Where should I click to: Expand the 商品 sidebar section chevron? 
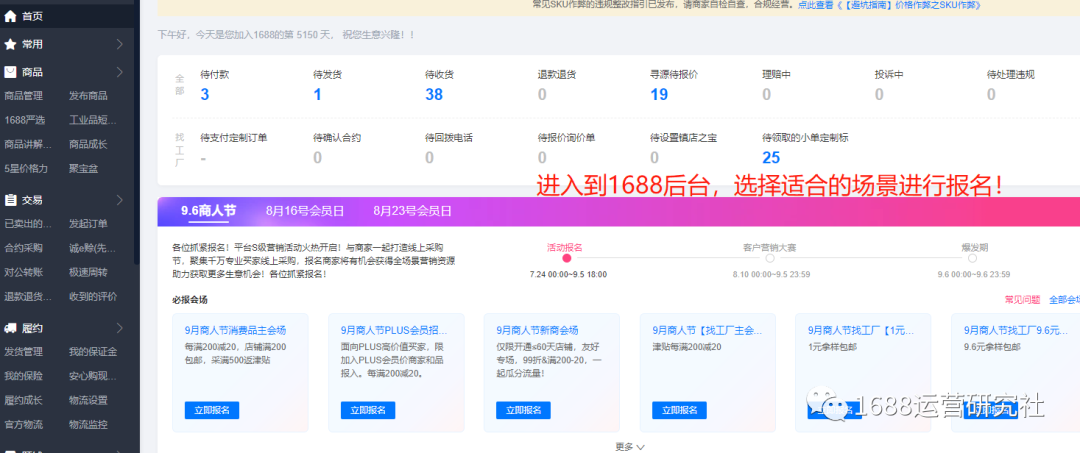(120, 72)
